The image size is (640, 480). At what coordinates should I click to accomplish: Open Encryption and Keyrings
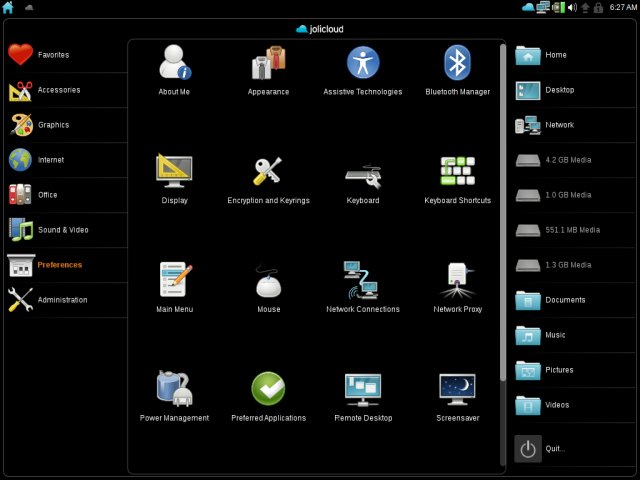coord(268,173)
